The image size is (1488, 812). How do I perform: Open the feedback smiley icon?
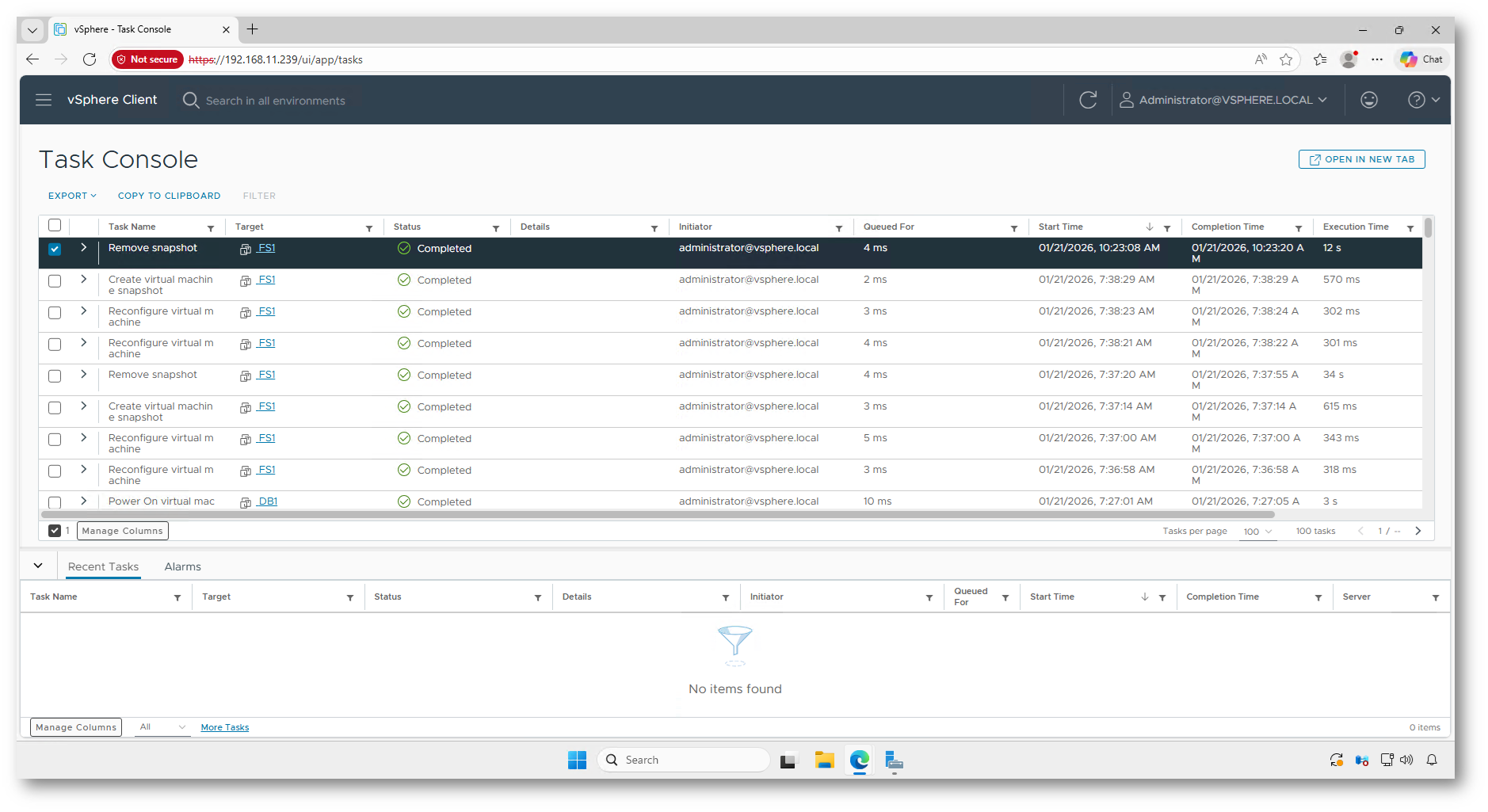pos(1368,100)
